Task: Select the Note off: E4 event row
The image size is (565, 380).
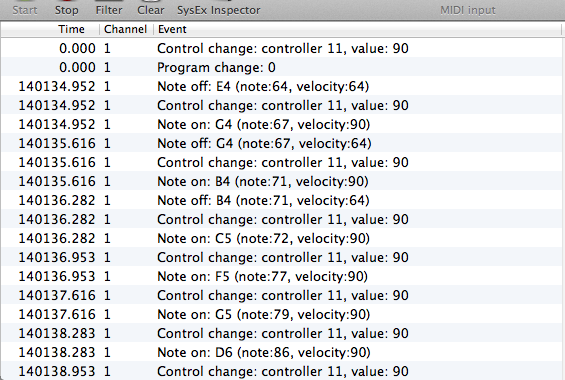Action: tap(282, 86)
